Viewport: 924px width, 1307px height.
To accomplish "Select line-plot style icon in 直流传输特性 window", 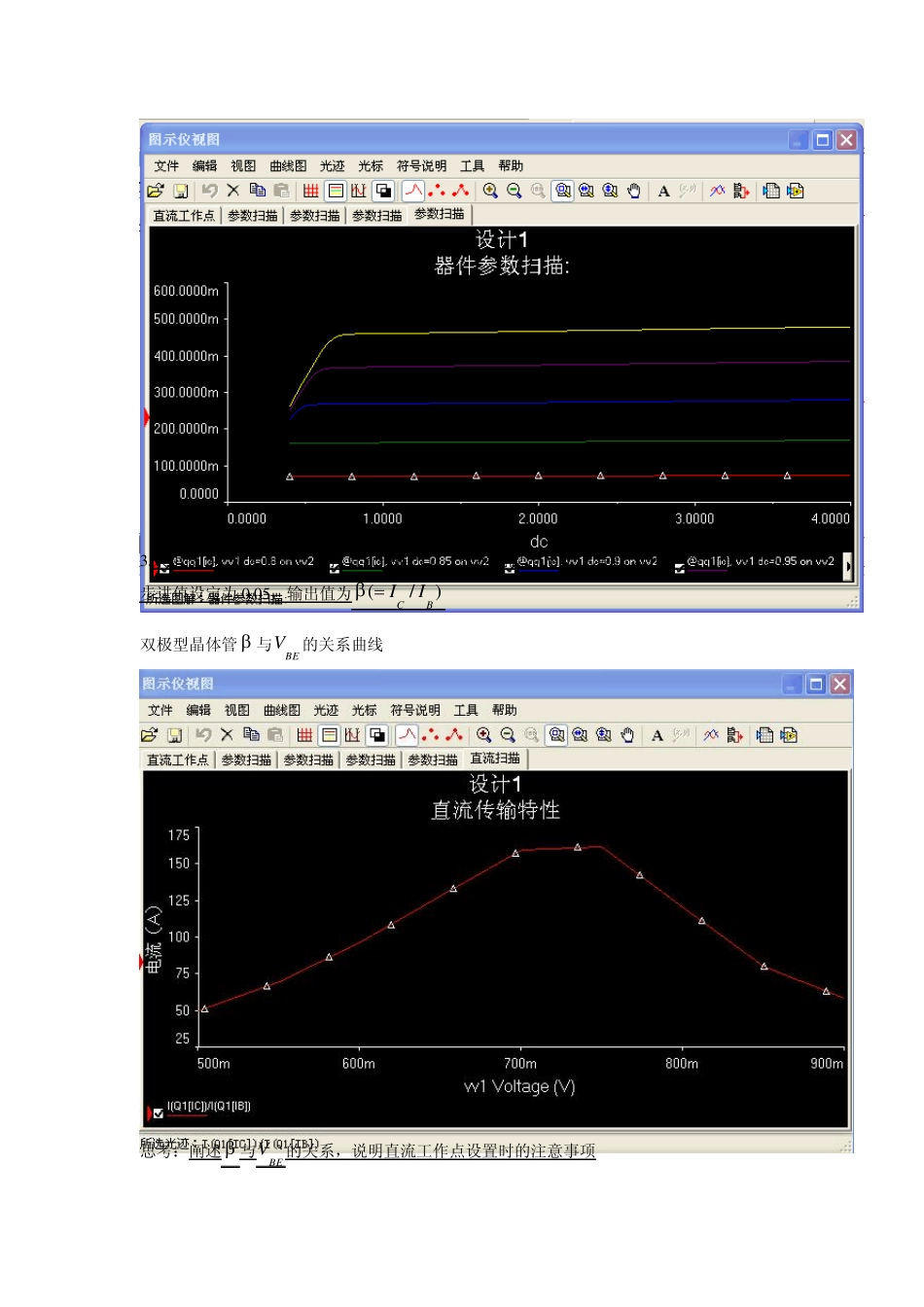I will pos(408,735).
